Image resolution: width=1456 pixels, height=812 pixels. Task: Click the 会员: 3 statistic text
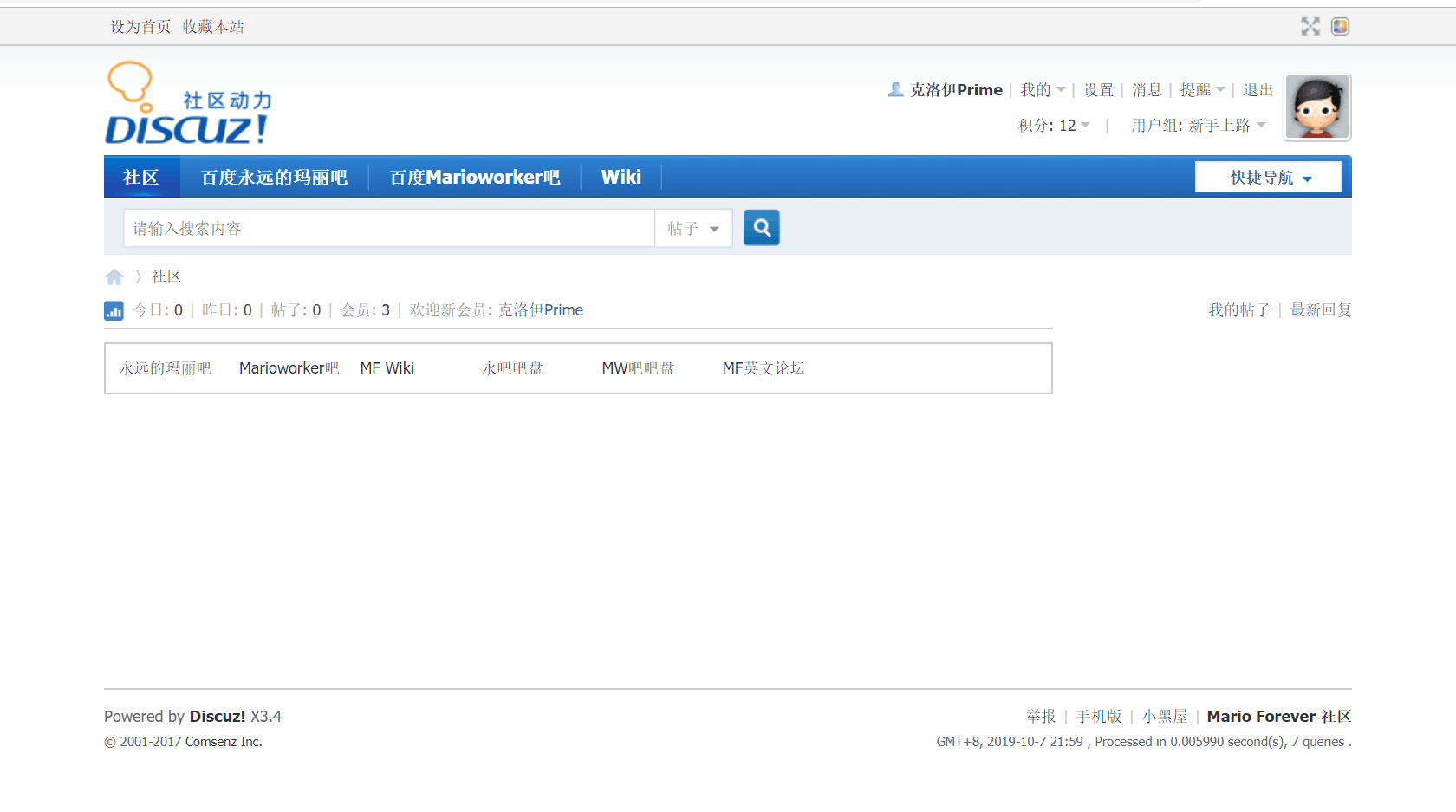click(365, 310)
